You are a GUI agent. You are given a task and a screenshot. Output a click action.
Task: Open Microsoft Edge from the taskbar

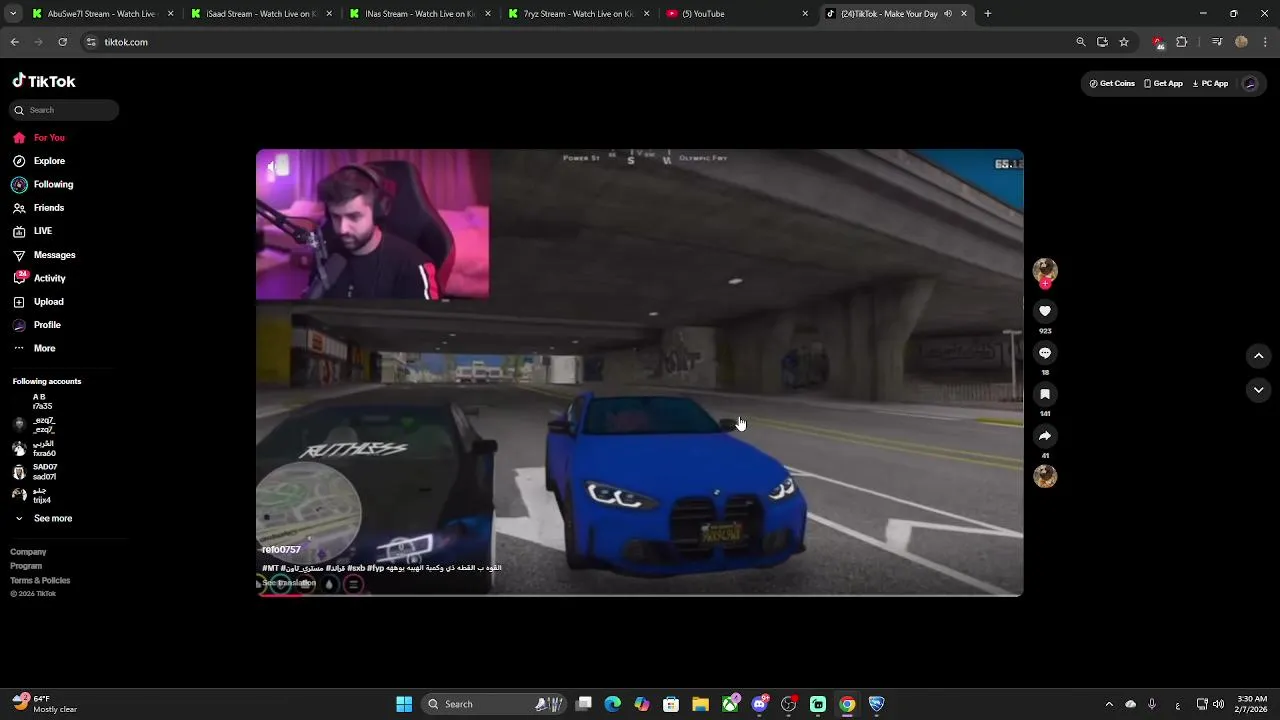(613, 704)
